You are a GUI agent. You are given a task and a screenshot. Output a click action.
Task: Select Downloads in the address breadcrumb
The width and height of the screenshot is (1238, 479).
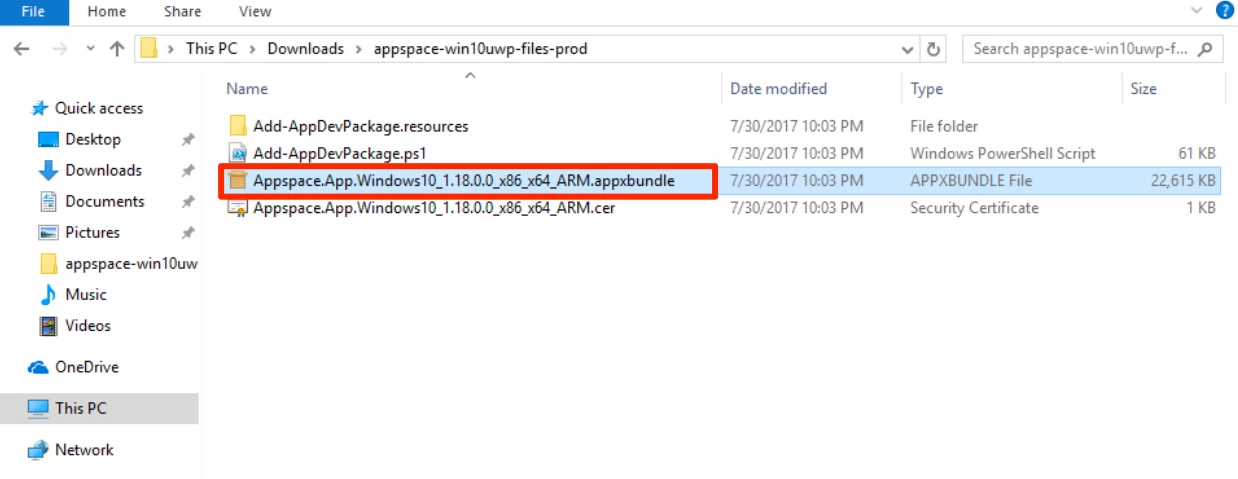(x=305, y=48)
